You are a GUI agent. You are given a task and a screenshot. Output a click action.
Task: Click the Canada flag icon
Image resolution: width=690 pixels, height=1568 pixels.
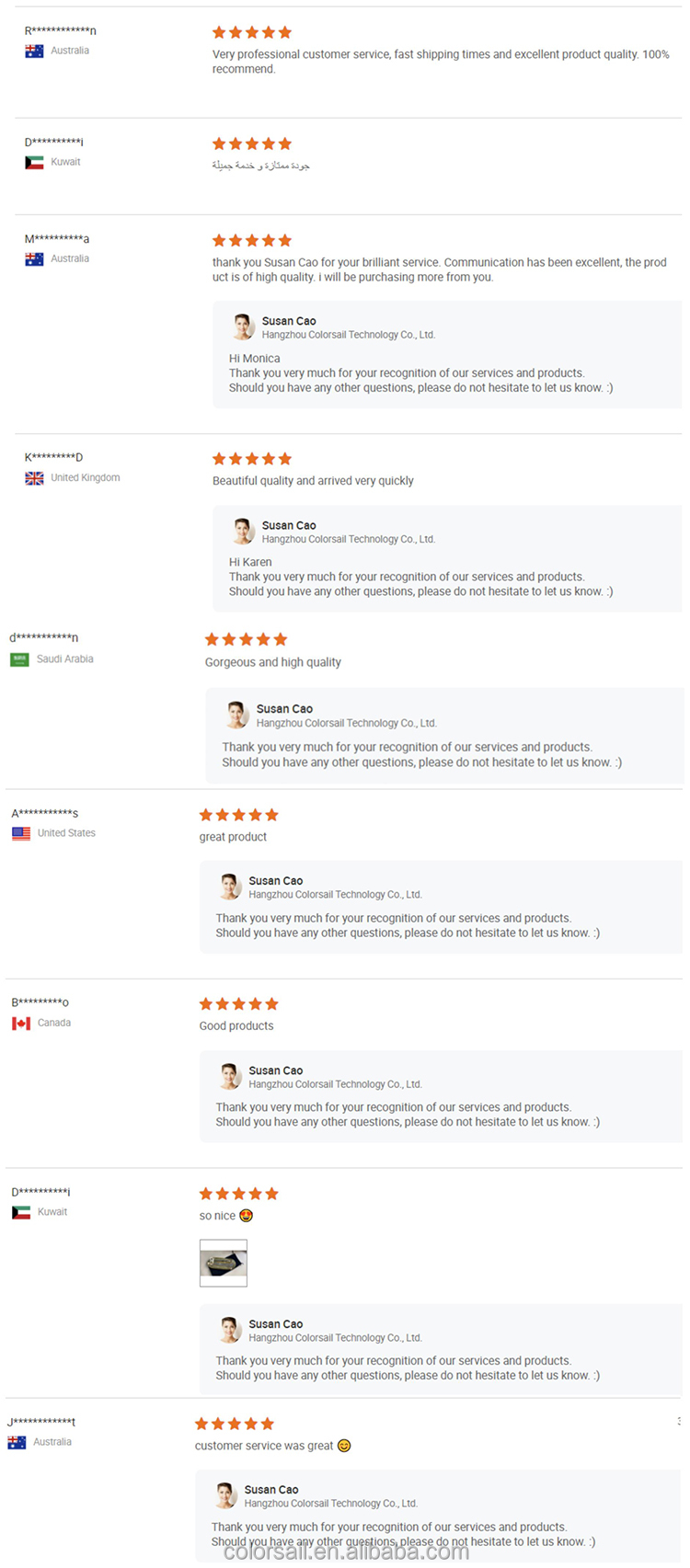tap(21, 1024)
